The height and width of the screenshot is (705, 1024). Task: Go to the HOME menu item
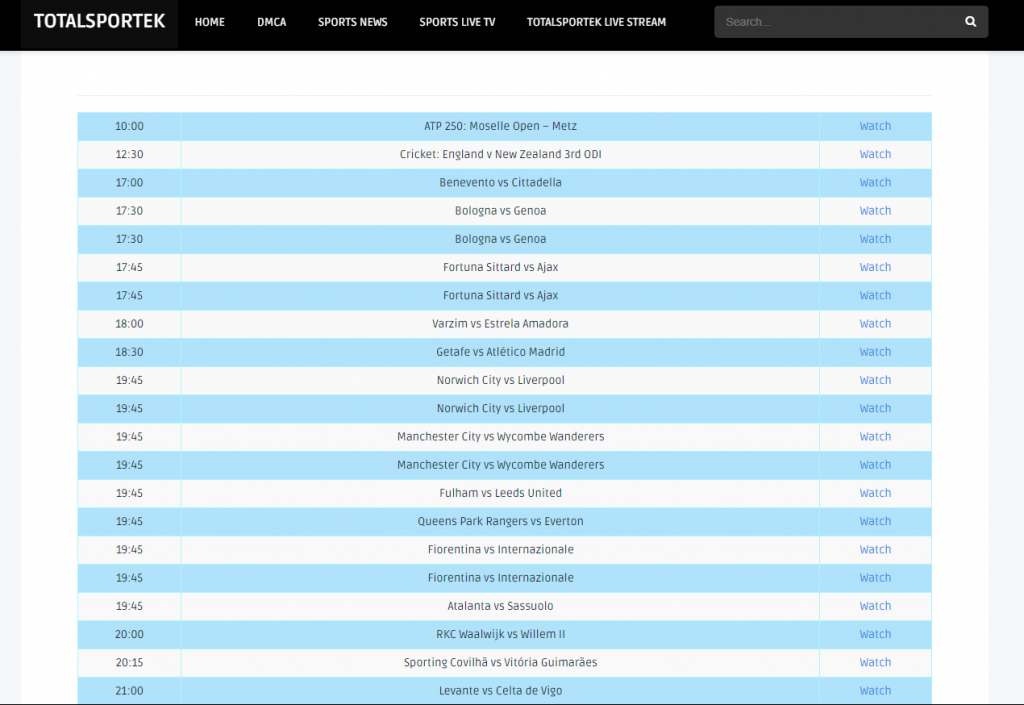coord(210,22)
